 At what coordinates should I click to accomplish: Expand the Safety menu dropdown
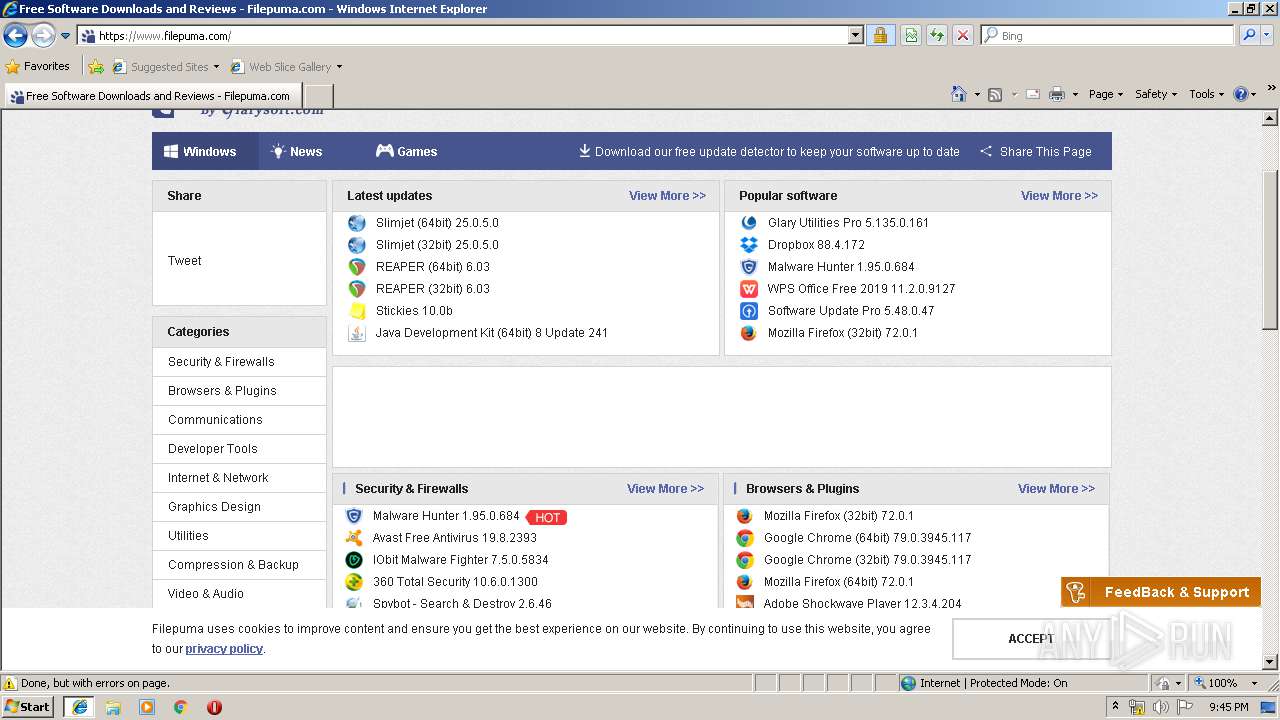tap(1156, 94)
